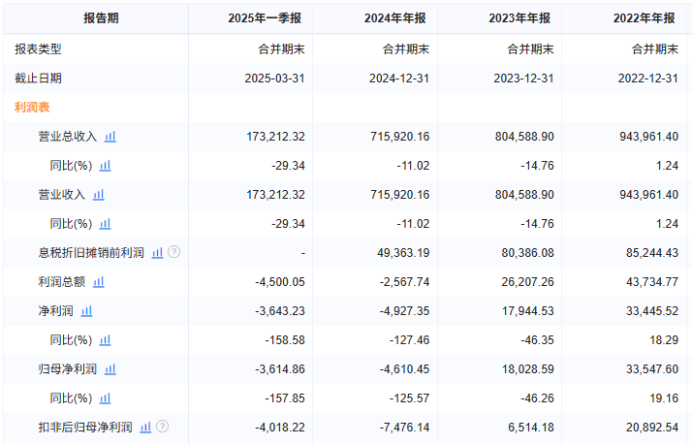The image size is (692, 445).
Task: Click the chart icon for 息税折旧摊销前利润
Action: (157, 253)
